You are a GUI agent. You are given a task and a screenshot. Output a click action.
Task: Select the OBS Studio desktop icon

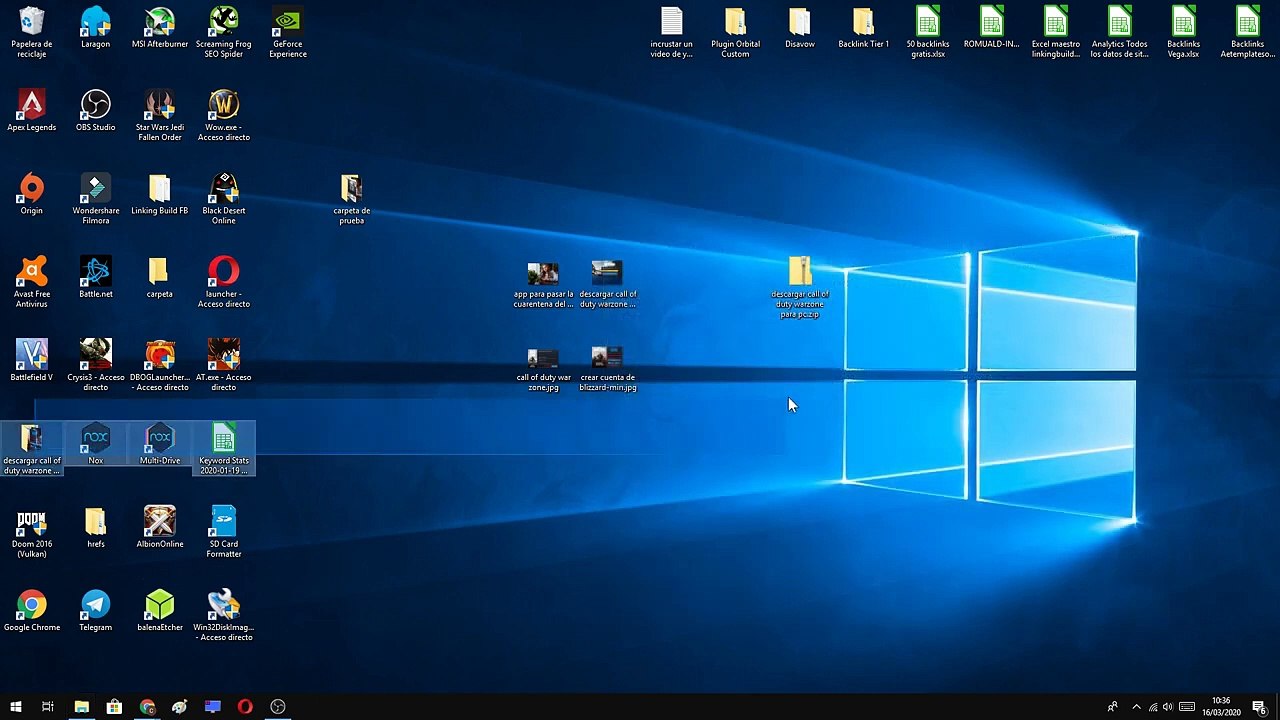[x=95, y=111]
